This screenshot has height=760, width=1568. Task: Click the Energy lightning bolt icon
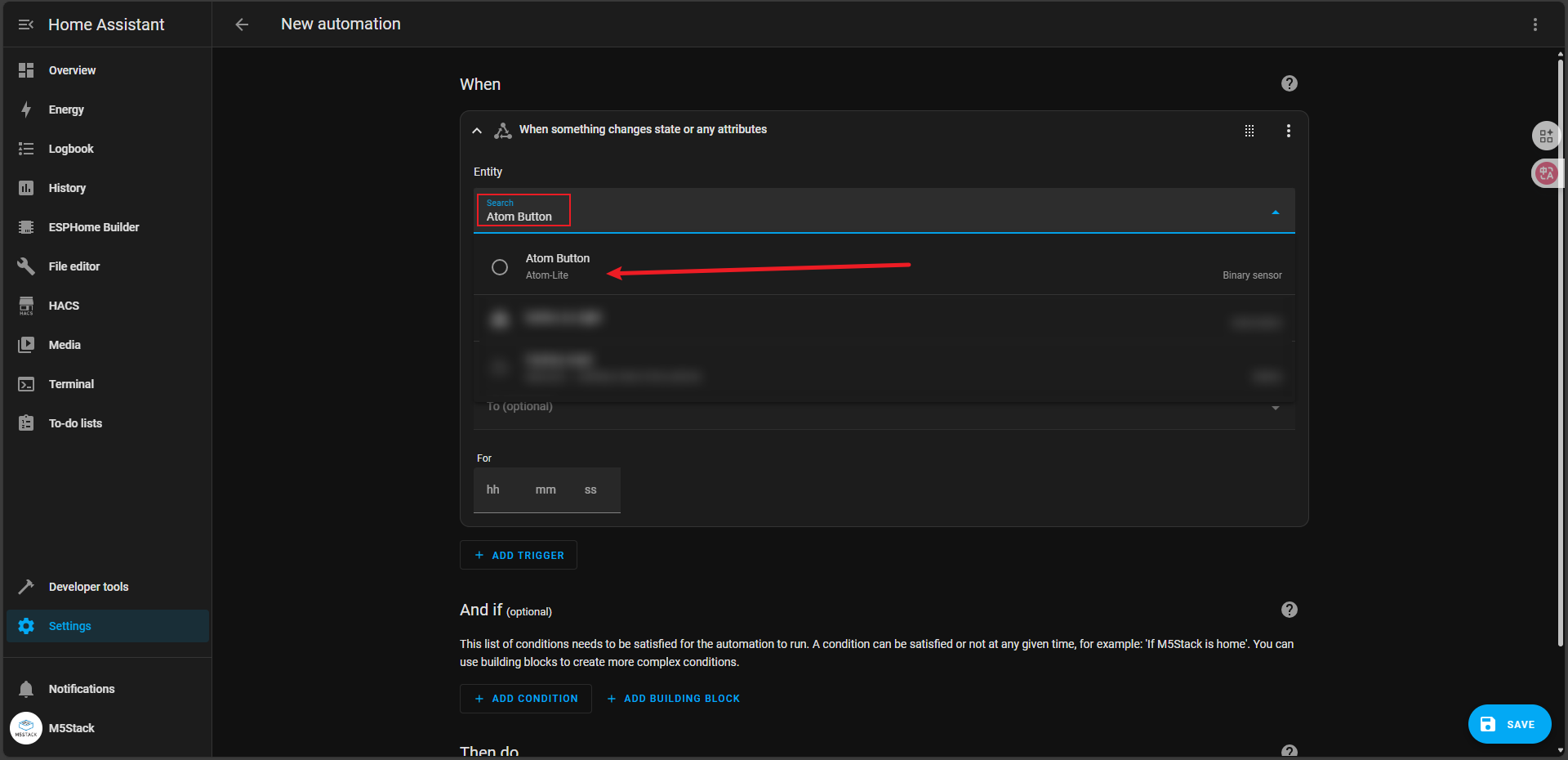(26, 110)
